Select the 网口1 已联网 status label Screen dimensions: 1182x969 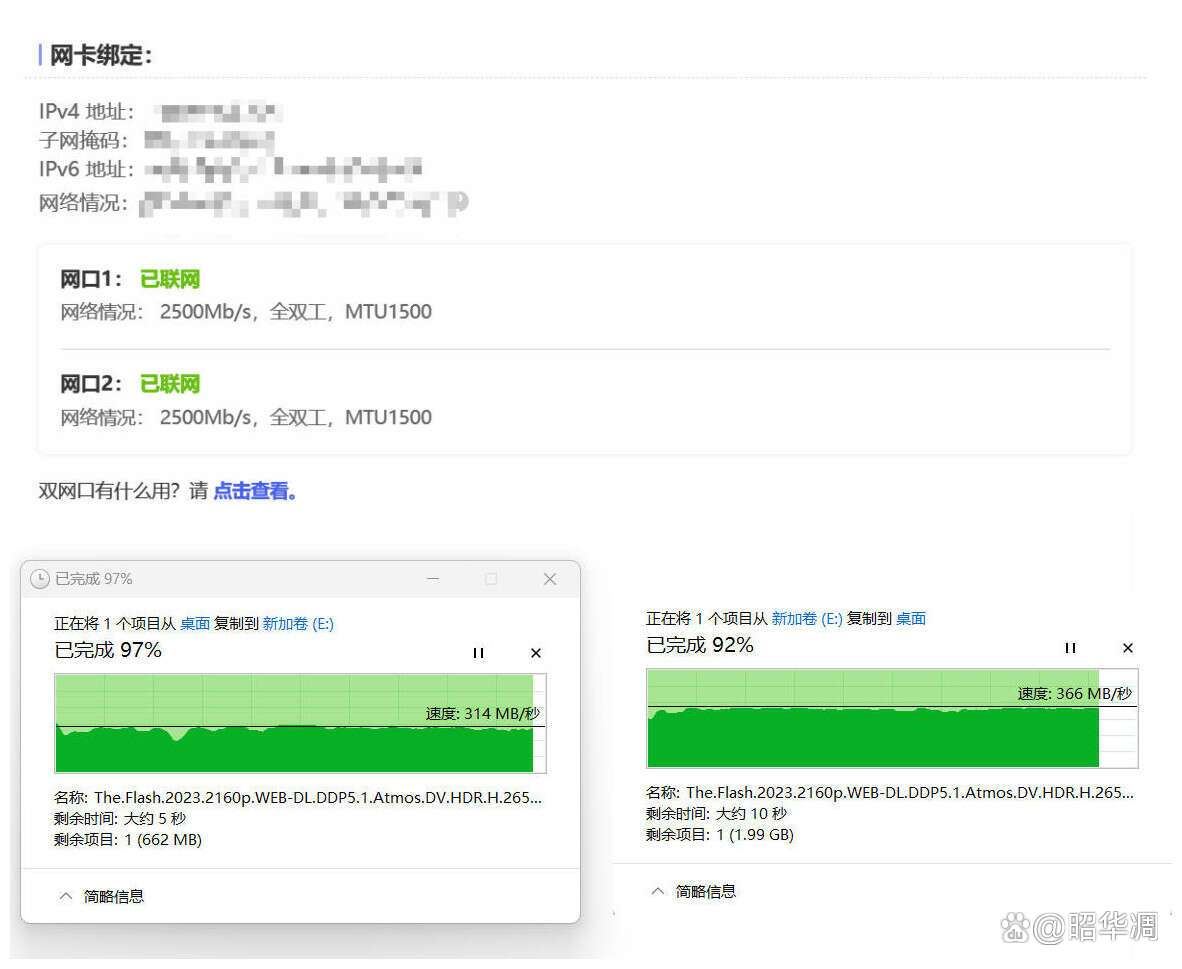pos(170,279)
